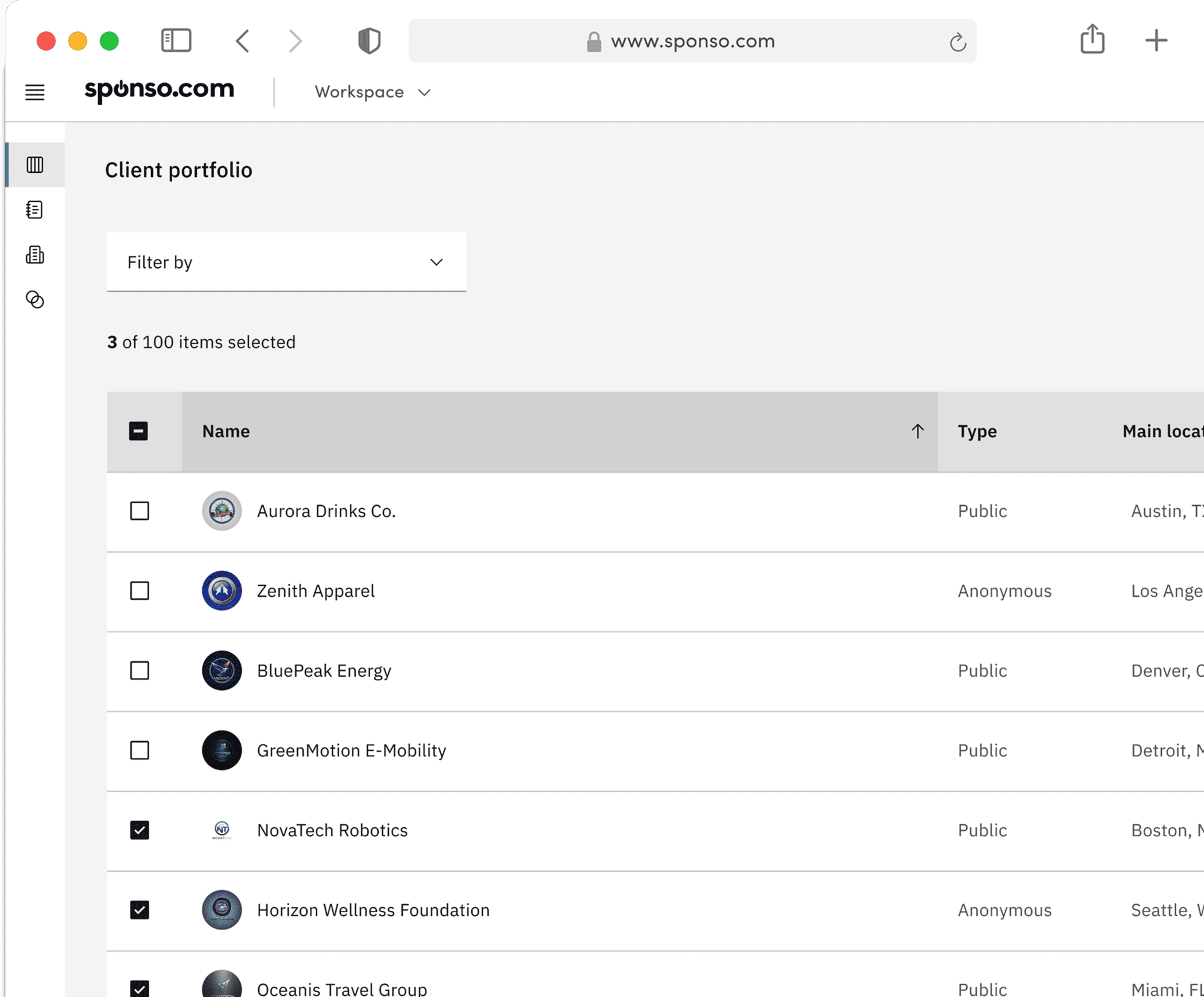Open the buildings sidebar icon
The height and width of the screenshot is (997, 1204).
point(35,255)
